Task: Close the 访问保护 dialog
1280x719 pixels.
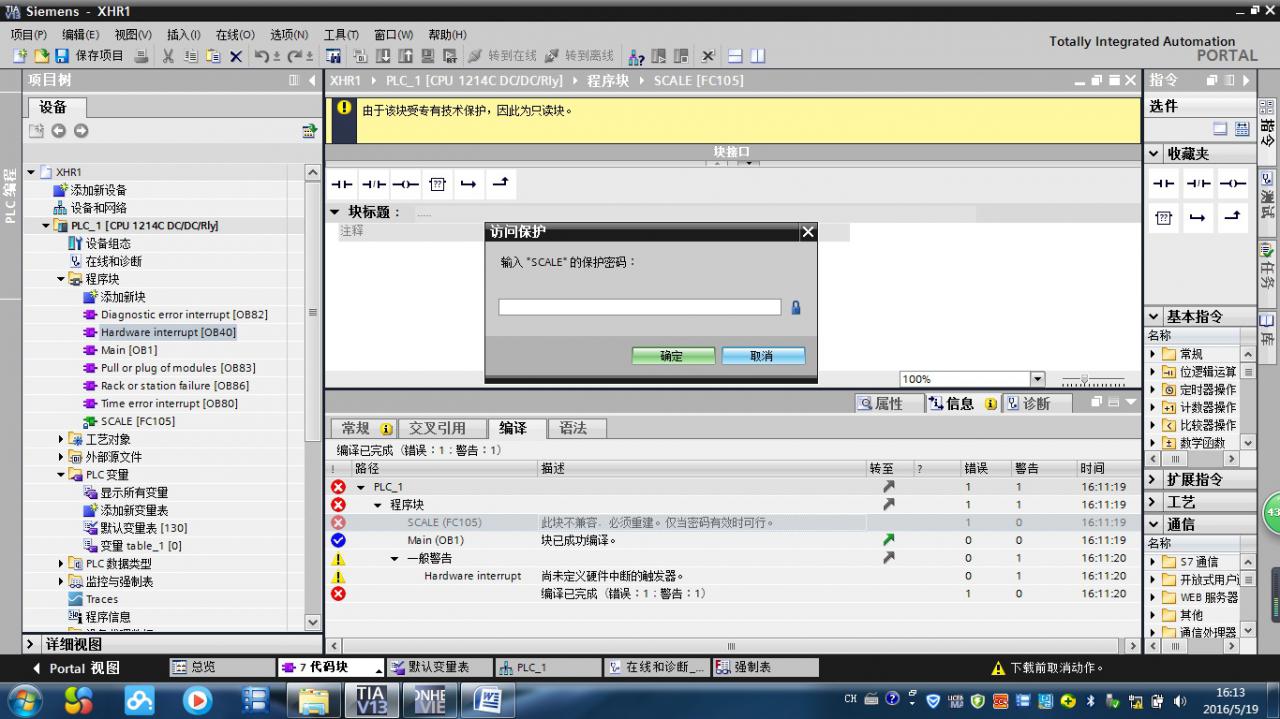Action: click(808, 232)
